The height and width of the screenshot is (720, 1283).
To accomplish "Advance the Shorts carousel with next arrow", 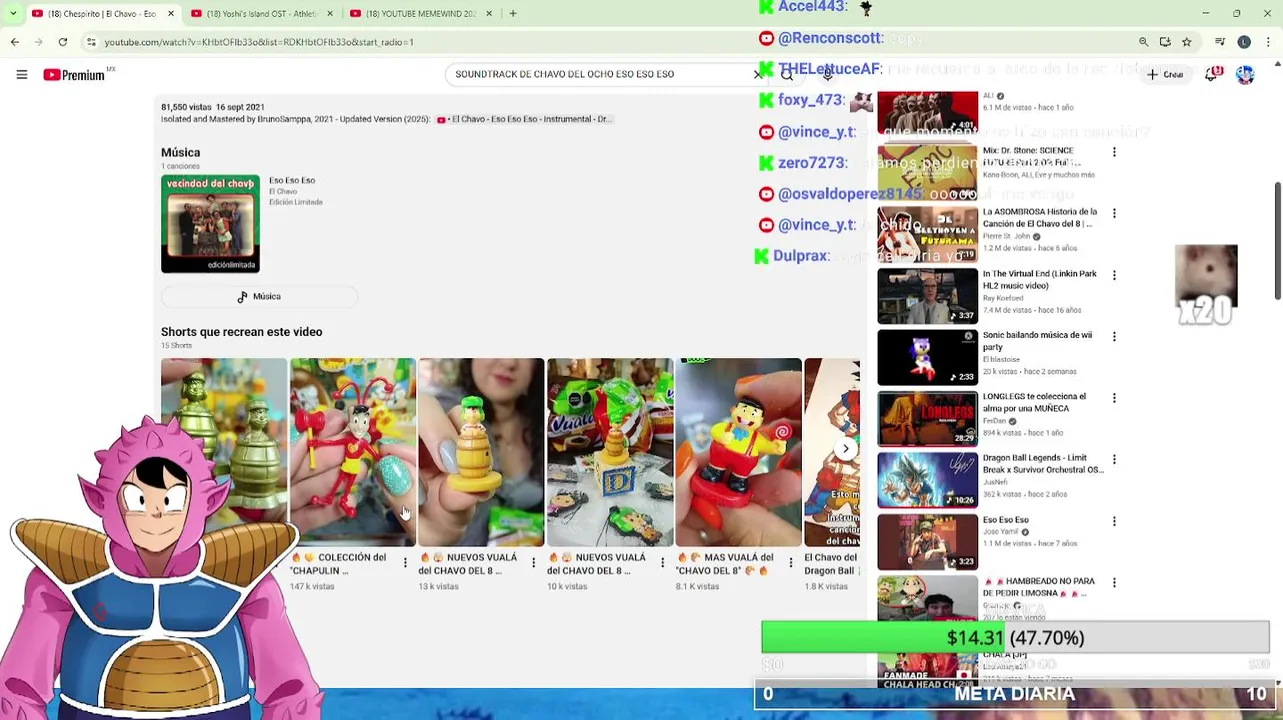I will coord(845,449).
